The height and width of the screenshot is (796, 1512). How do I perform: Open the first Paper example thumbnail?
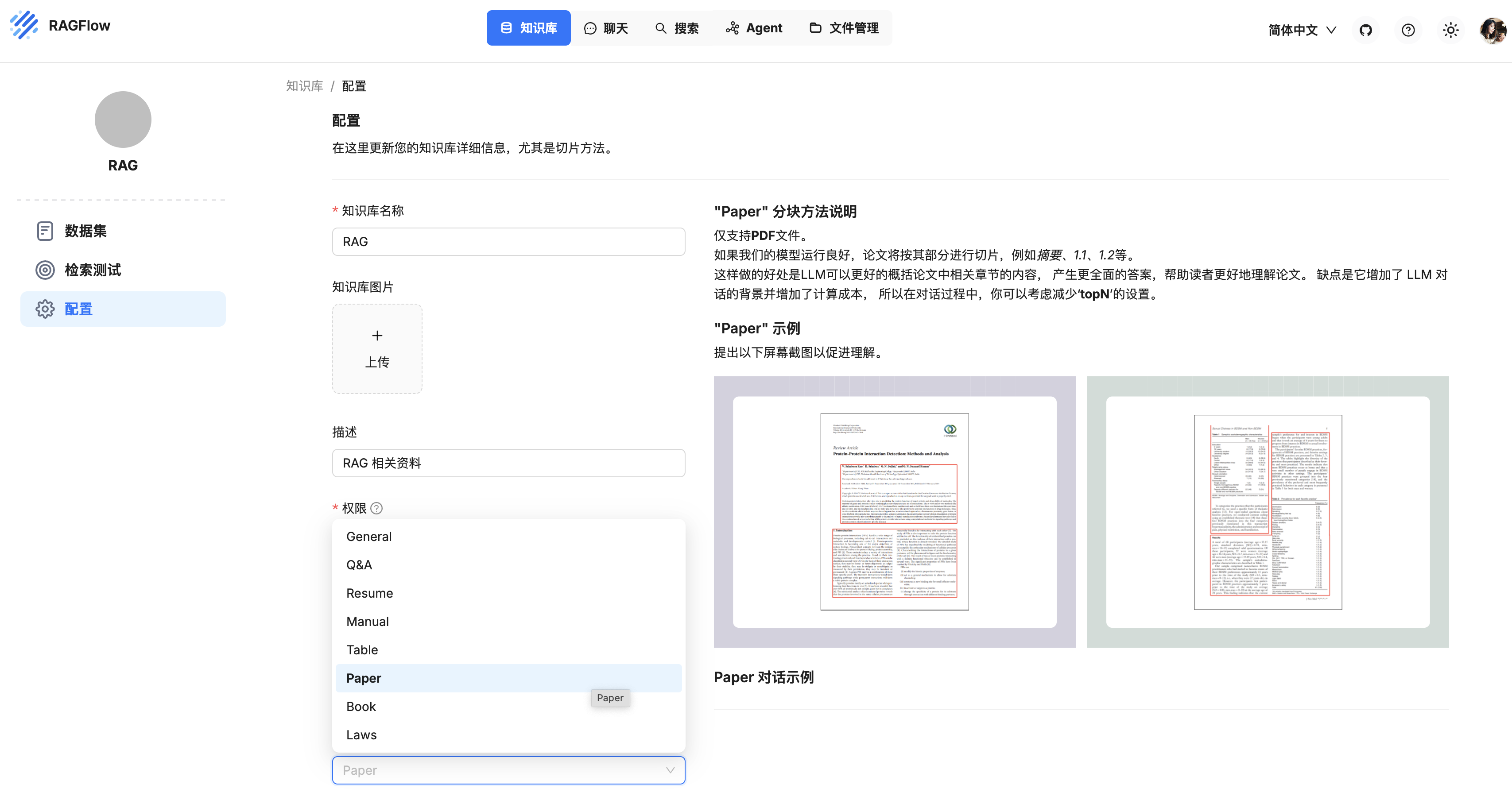(894, 511)
